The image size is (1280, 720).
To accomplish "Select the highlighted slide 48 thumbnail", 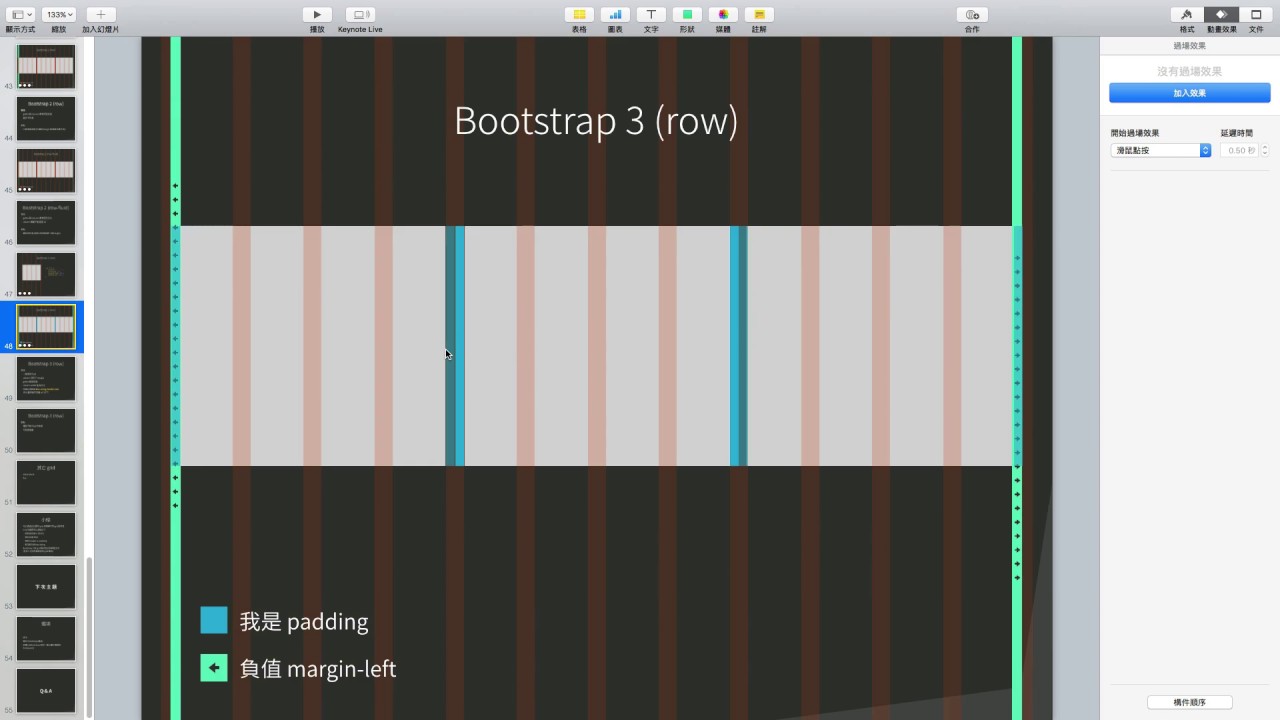I will point(46,327).
